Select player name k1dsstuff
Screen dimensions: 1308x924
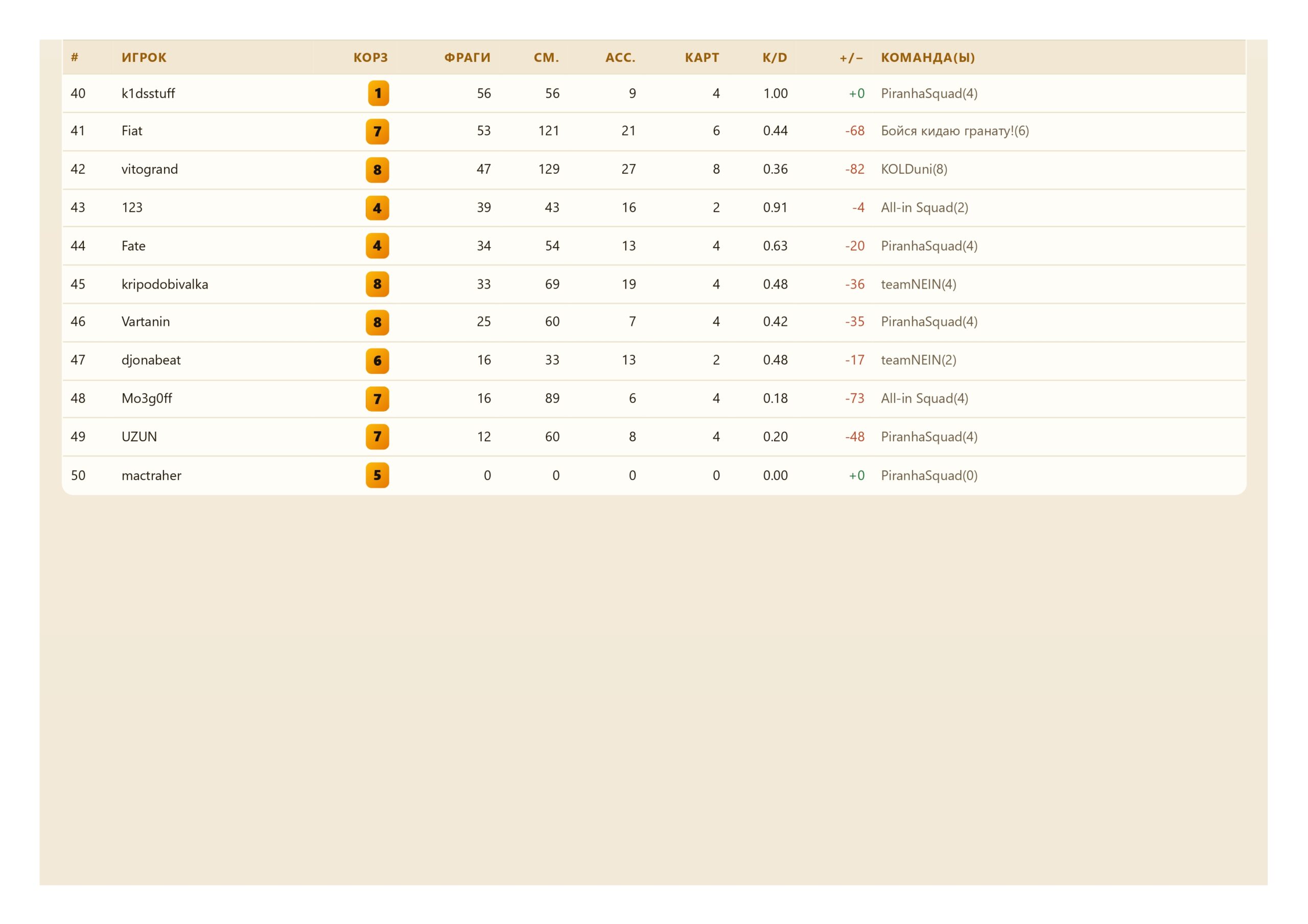coord(148,93)
